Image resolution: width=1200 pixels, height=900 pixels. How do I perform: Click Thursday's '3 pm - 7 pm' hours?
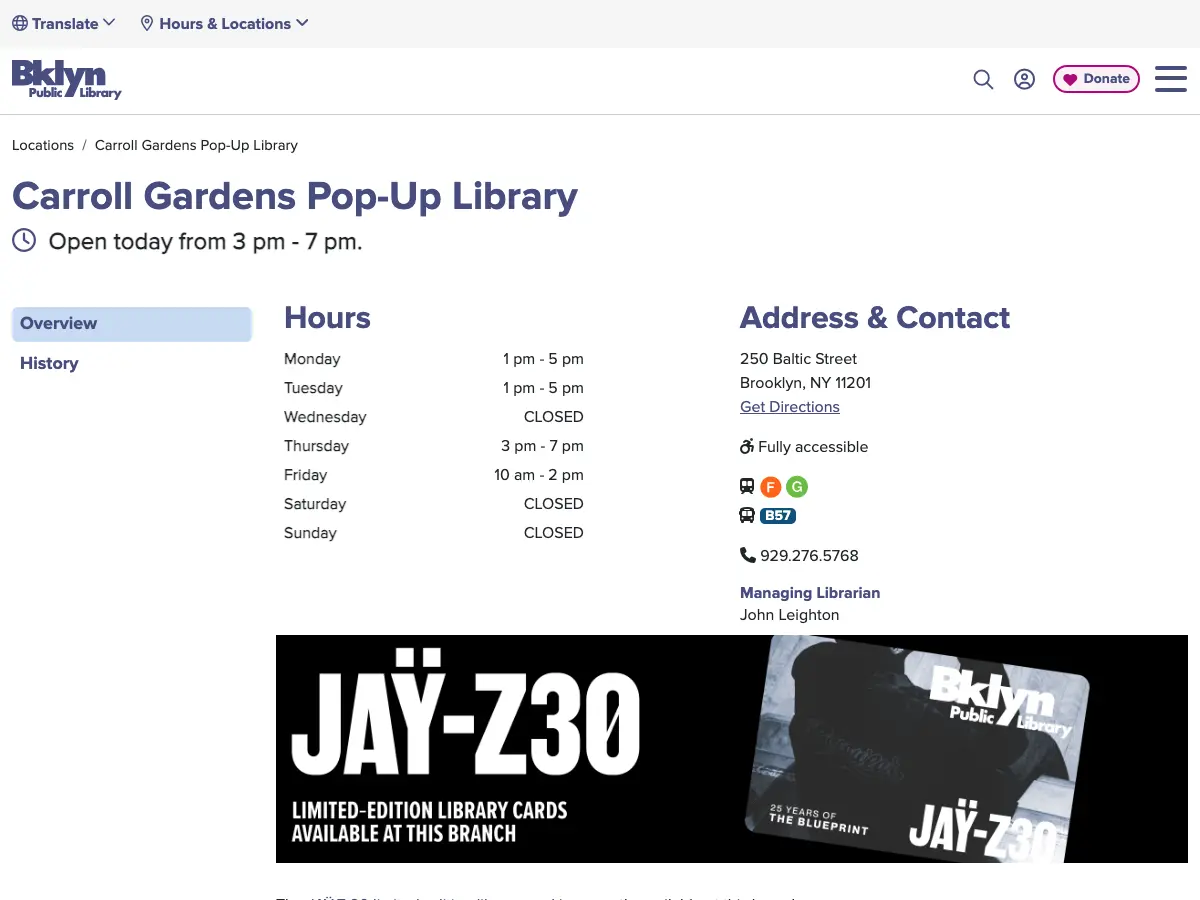(x=542, y=446)
